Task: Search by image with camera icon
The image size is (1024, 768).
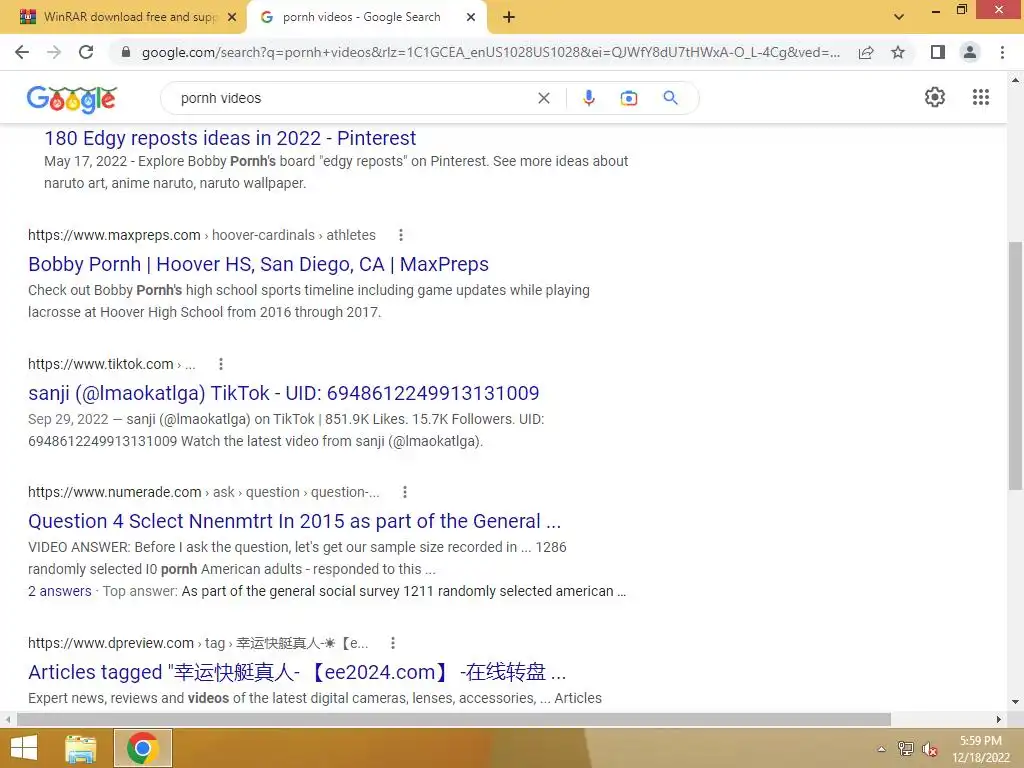Action: (x=628, y=98)
